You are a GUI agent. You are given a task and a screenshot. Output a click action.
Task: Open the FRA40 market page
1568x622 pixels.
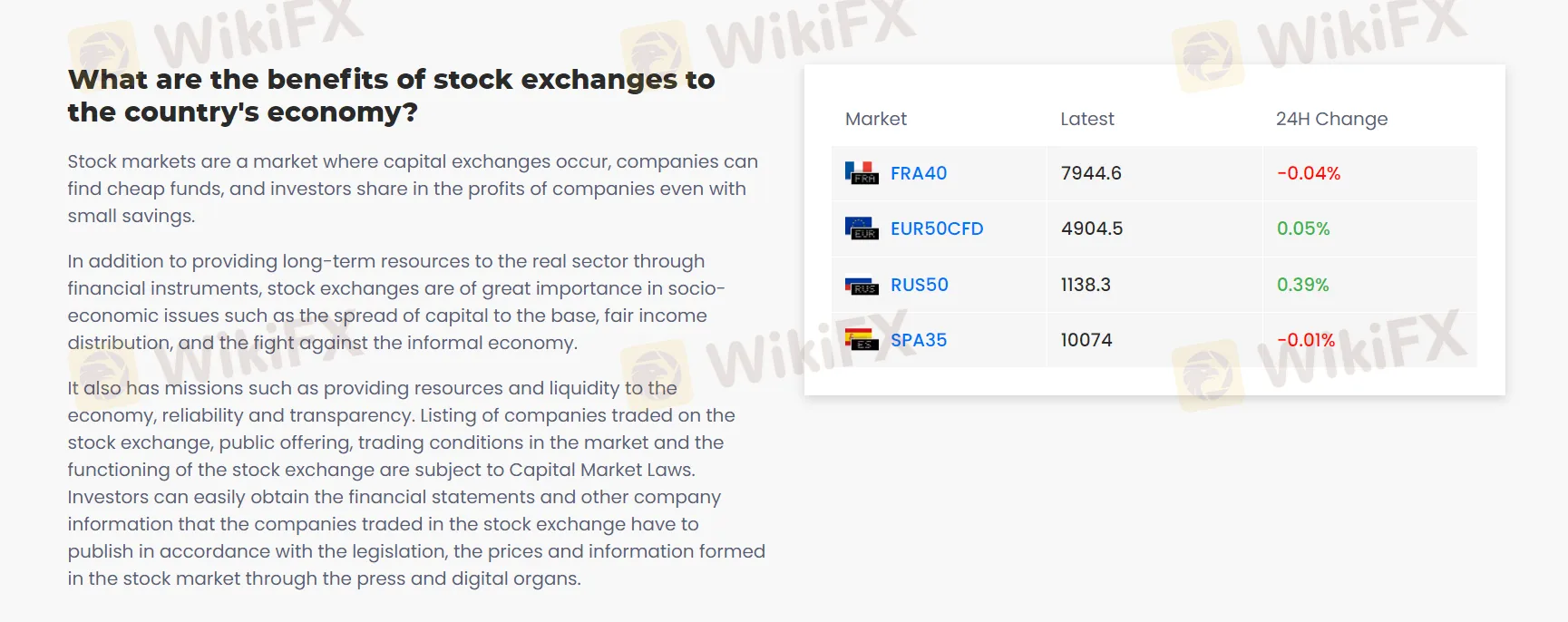click(917, 172)
